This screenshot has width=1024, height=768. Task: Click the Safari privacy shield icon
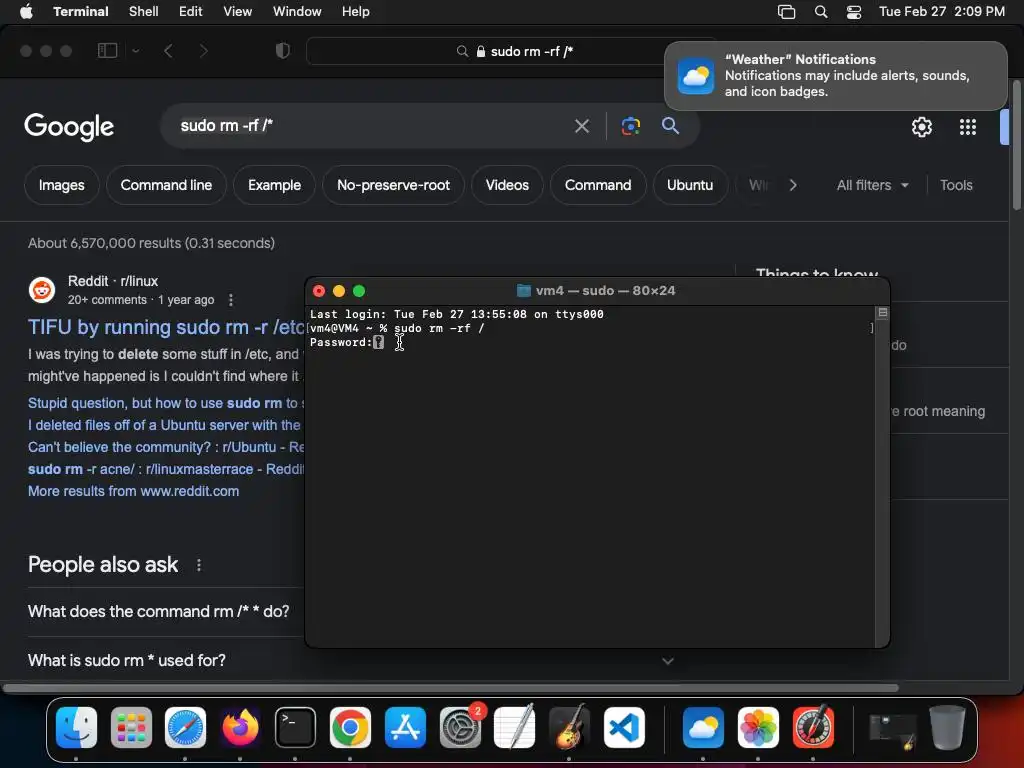point(283,50)
